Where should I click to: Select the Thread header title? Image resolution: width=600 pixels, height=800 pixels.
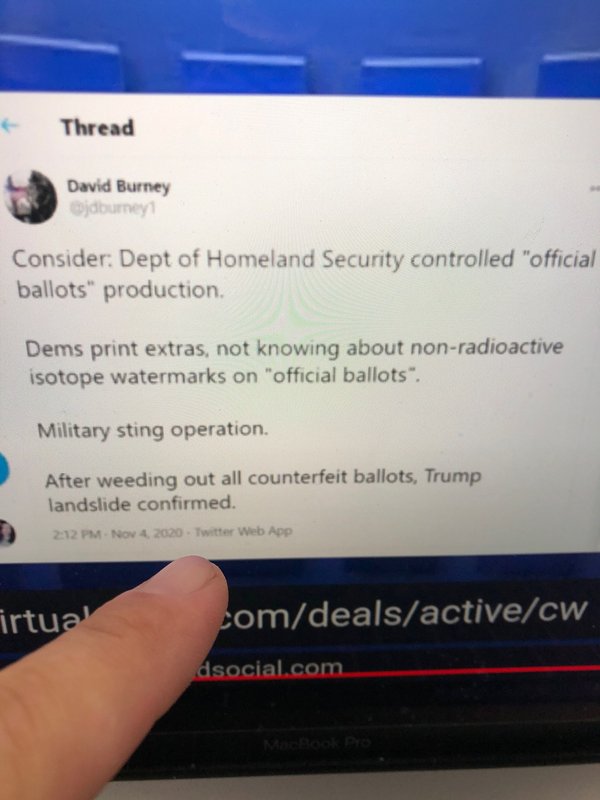pos(97,128)
